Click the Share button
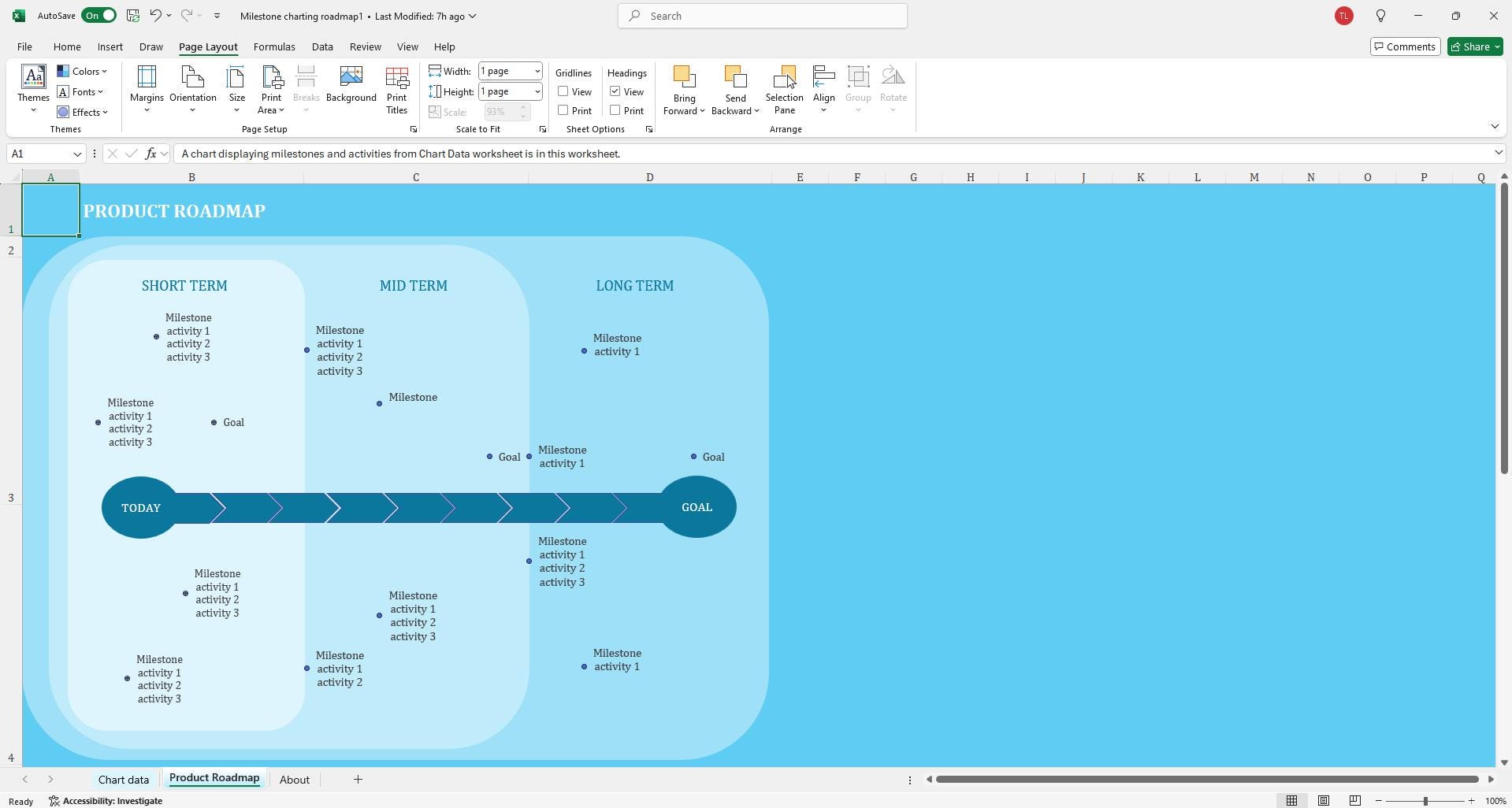 [1473, 46]
